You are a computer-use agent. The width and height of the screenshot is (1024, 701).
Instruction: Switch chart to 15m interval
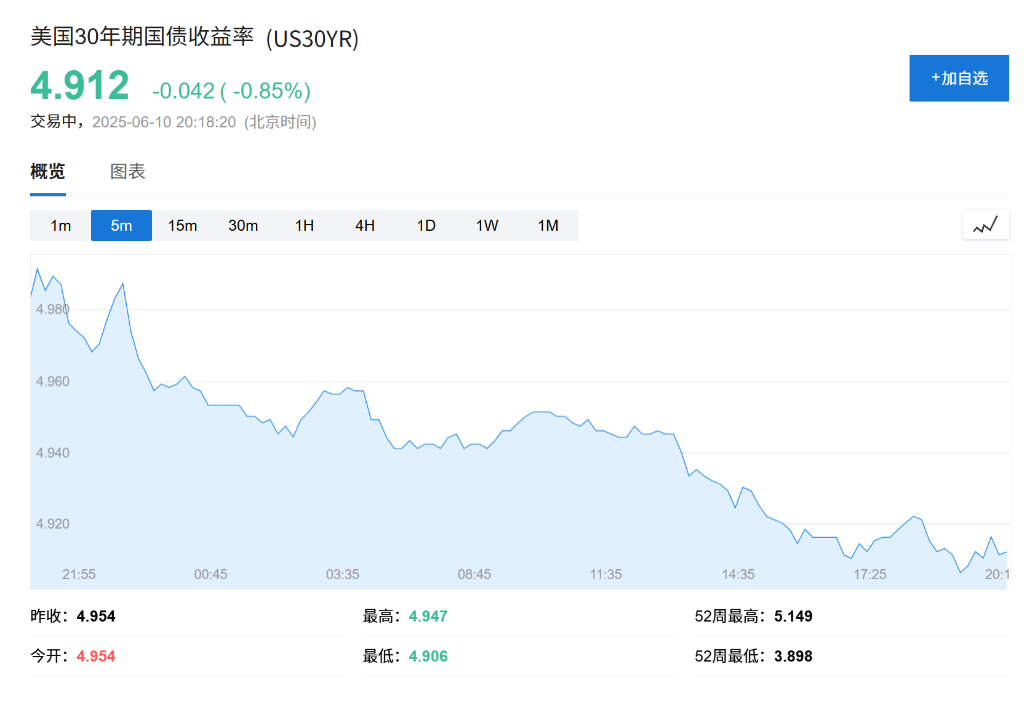coord(182,226)
